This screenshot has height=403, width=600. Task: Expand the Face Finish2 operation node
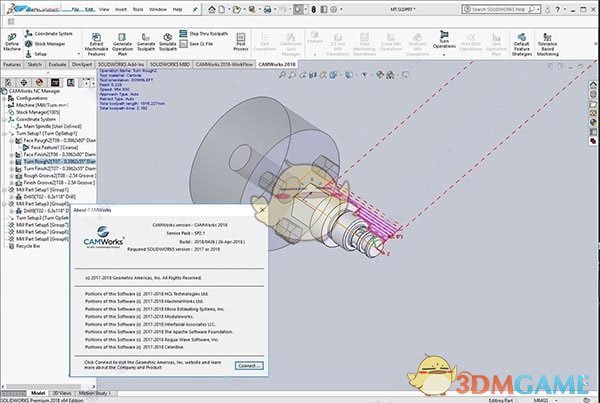coord(11,155)
